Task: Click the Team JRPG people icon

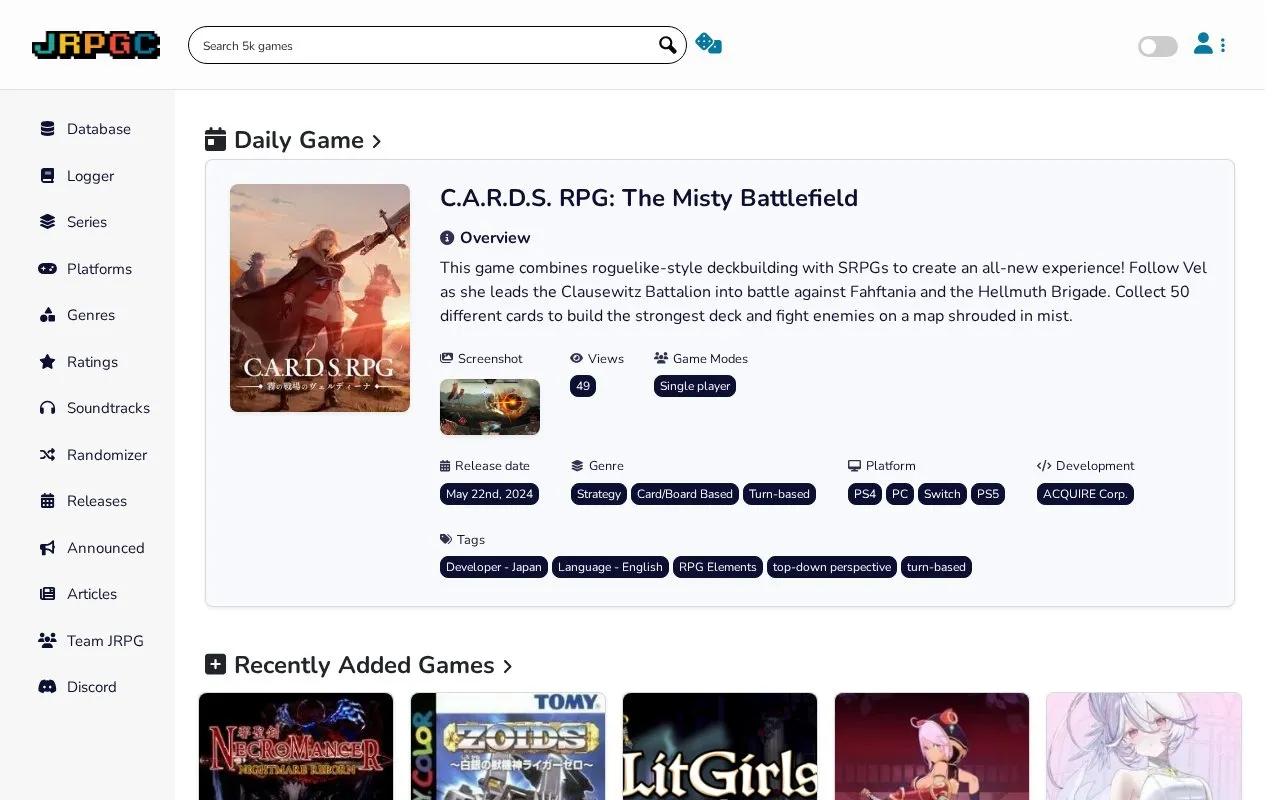Action: pos(47,641)
